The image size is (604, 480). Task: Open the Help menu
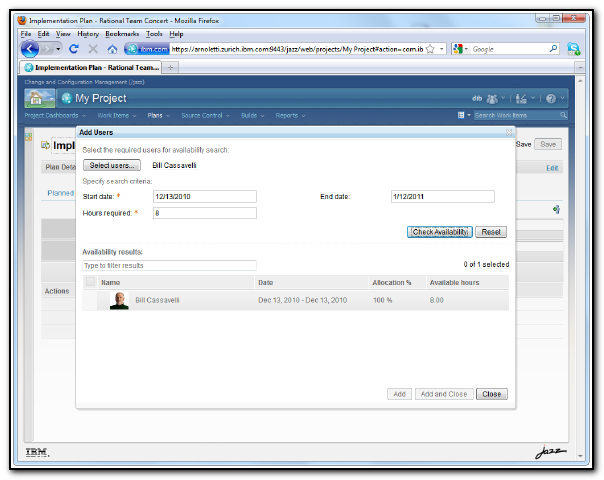pos(176,34)
